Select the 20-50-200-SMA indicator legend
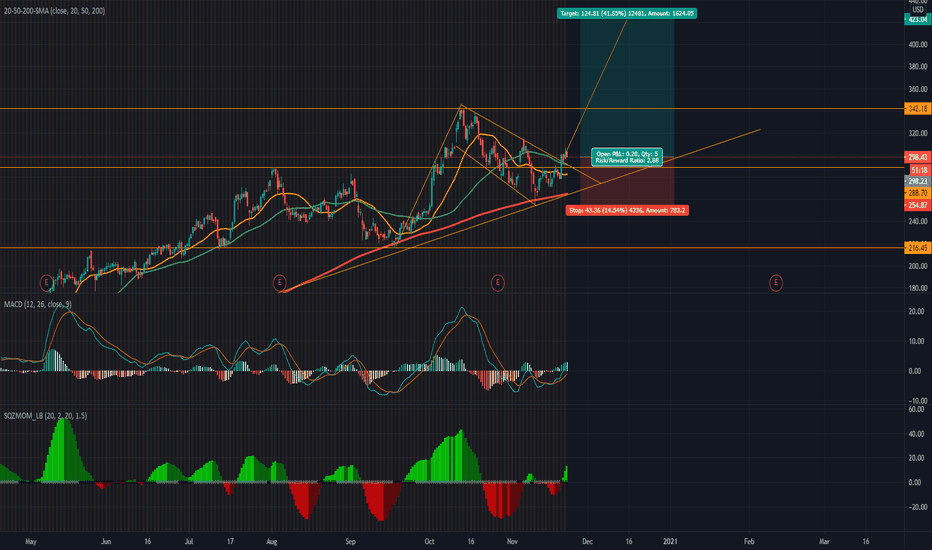The height and width of the screenshot is (550, 932). click(x=55, y=11)
